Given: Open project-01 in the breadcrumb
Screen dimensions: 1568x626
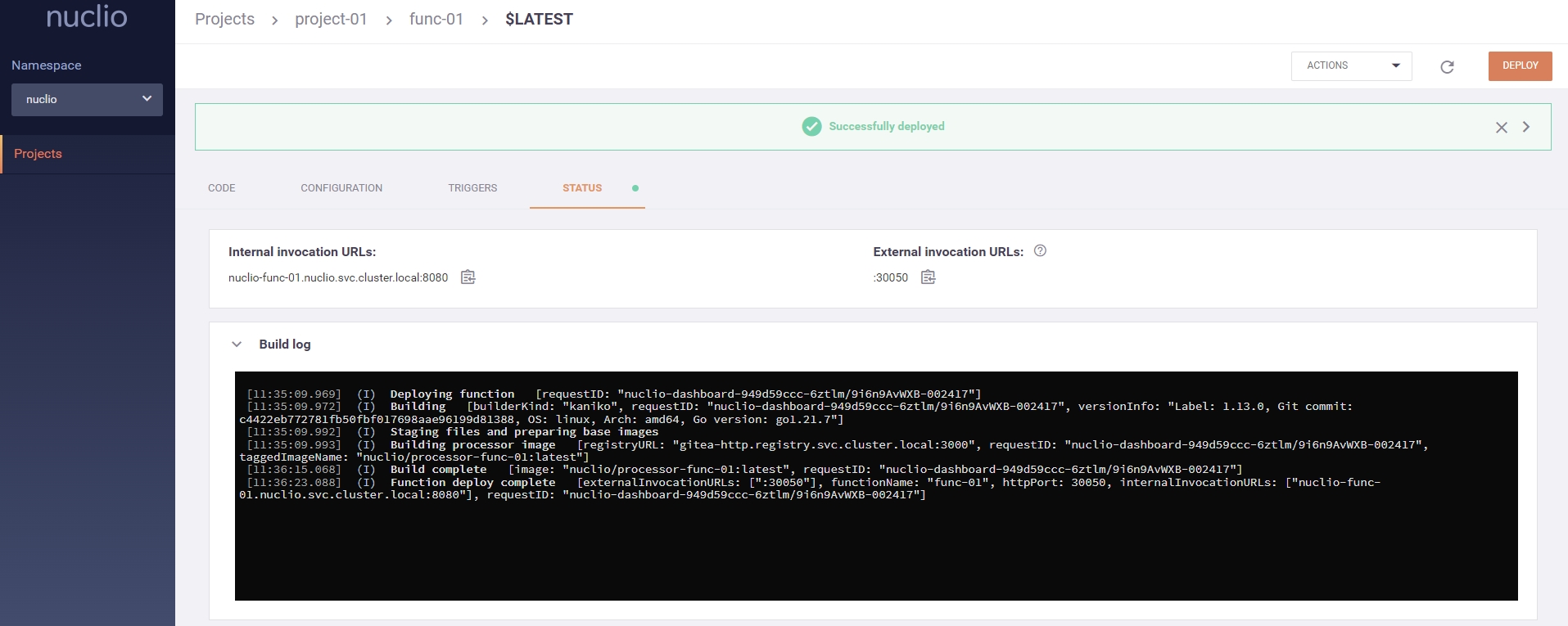Looking at the screenshot, I should (331, 19).
